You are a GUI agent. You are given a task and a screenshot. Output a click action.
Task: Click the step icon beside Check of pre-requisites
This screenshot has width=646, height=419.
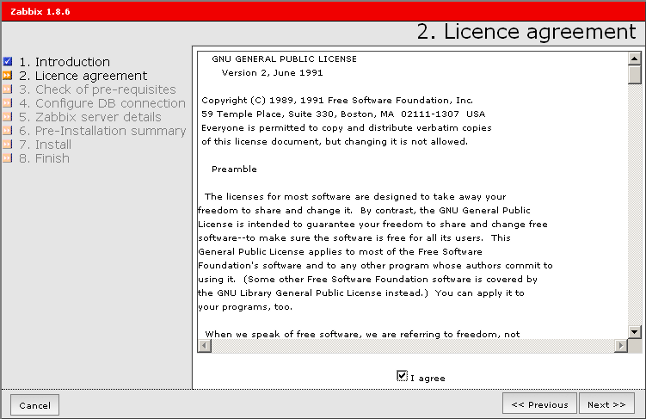[8, 90]
